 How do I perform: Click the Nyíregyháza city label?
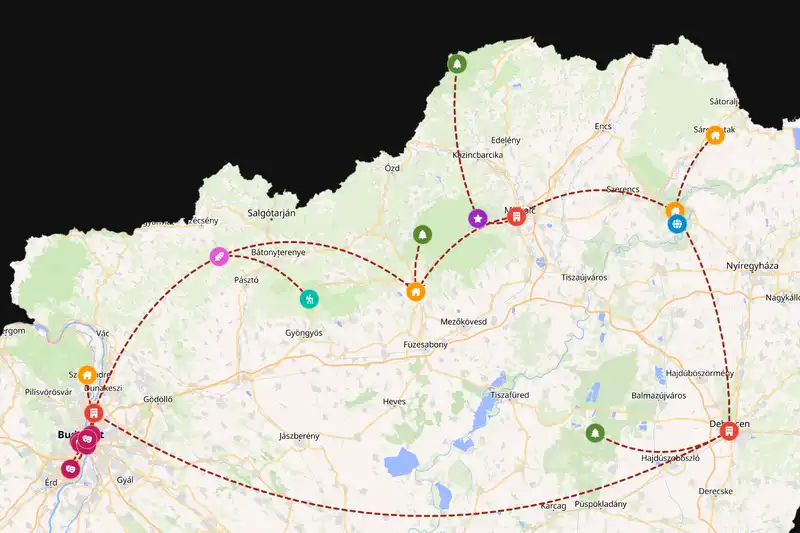click(753, 266)
